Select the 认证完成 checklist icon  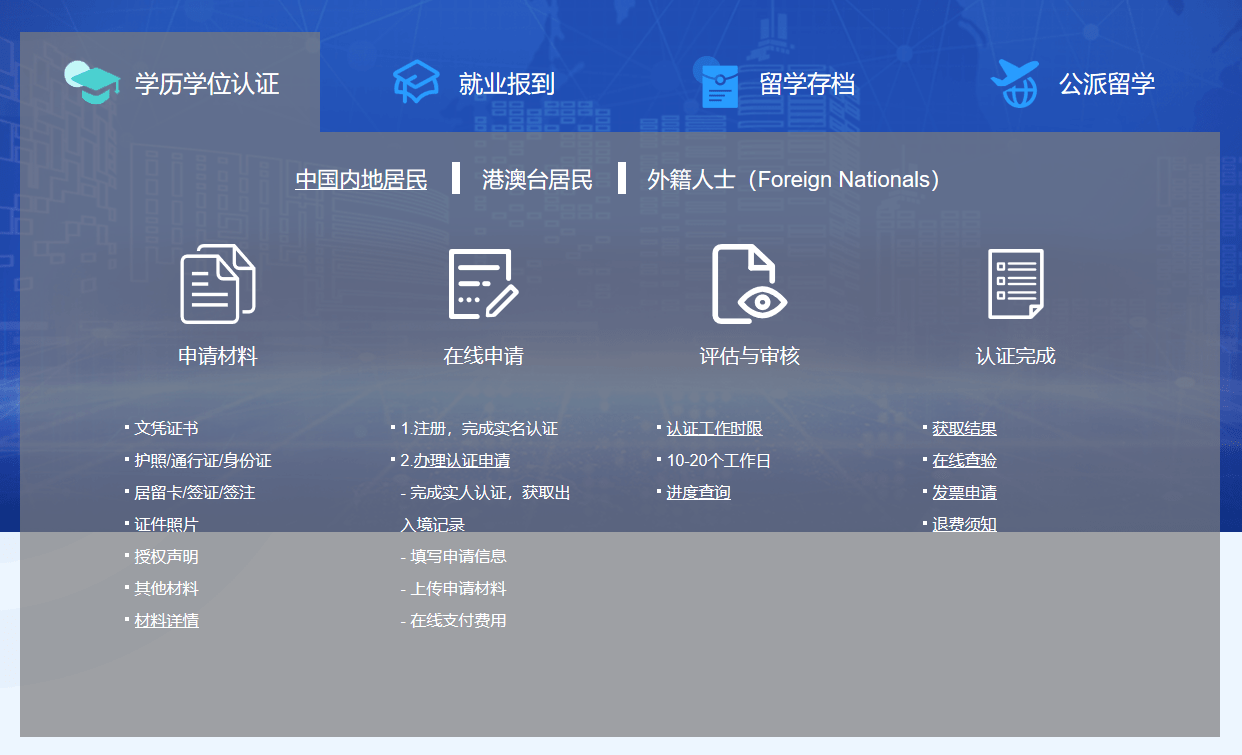click(1013, 285)
